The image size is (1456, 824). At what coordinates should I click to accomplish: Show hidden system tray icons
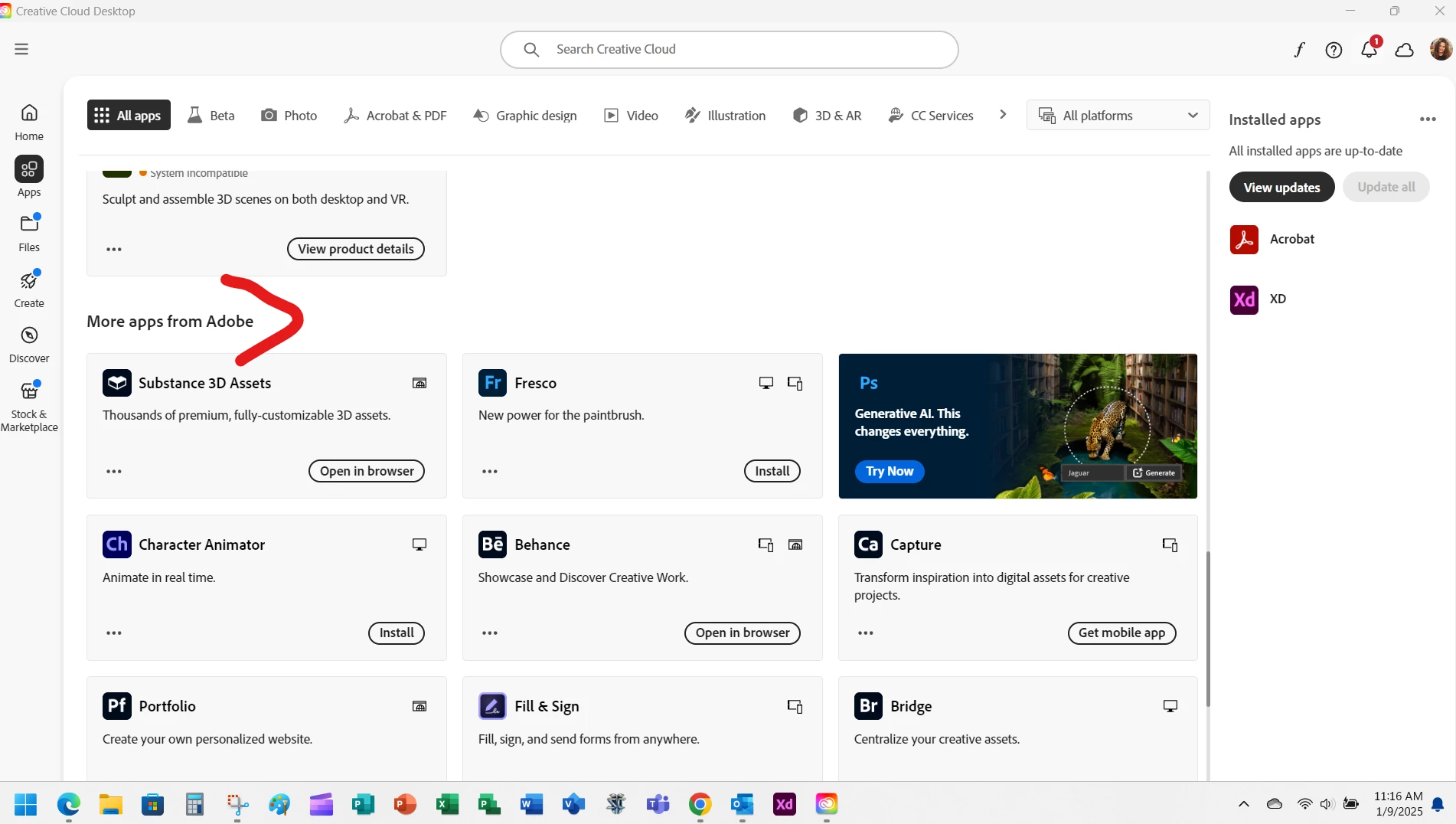[1243, 804]
